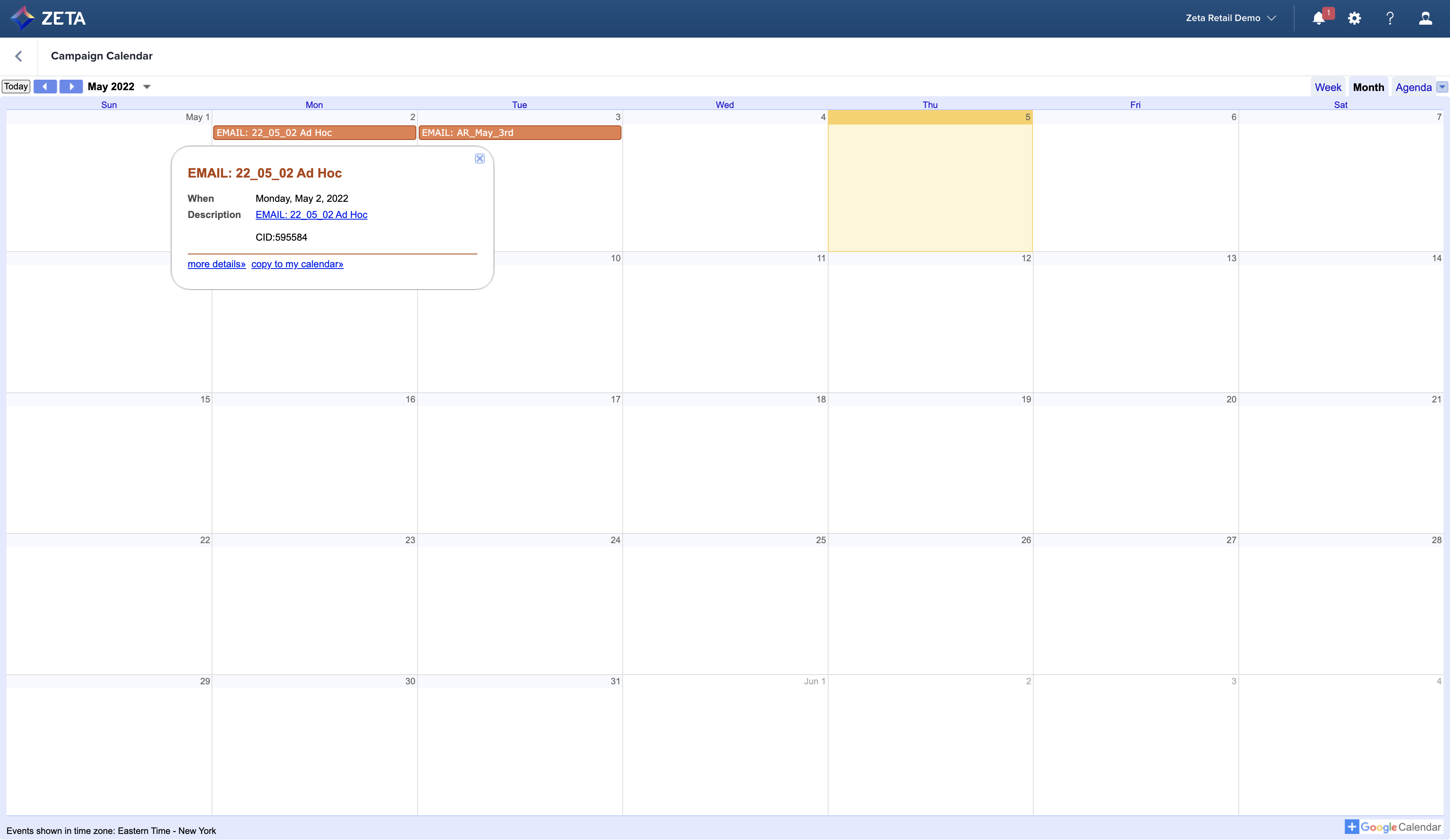Viewport: 1450px width, 840px height.
Task: Click copy to my calendar link
Action: pos(297,264)
